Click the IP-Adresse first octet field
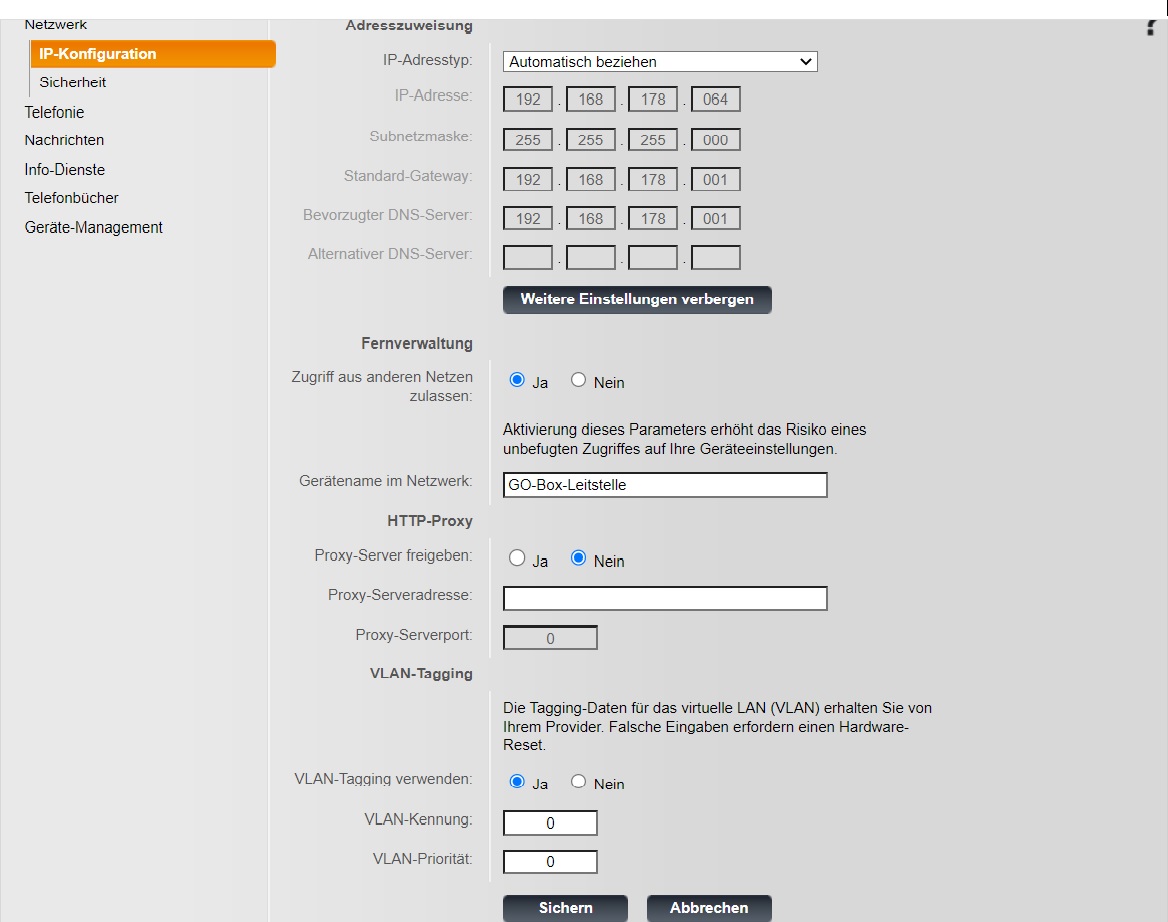1168x922 pixels. pos(528,99)
